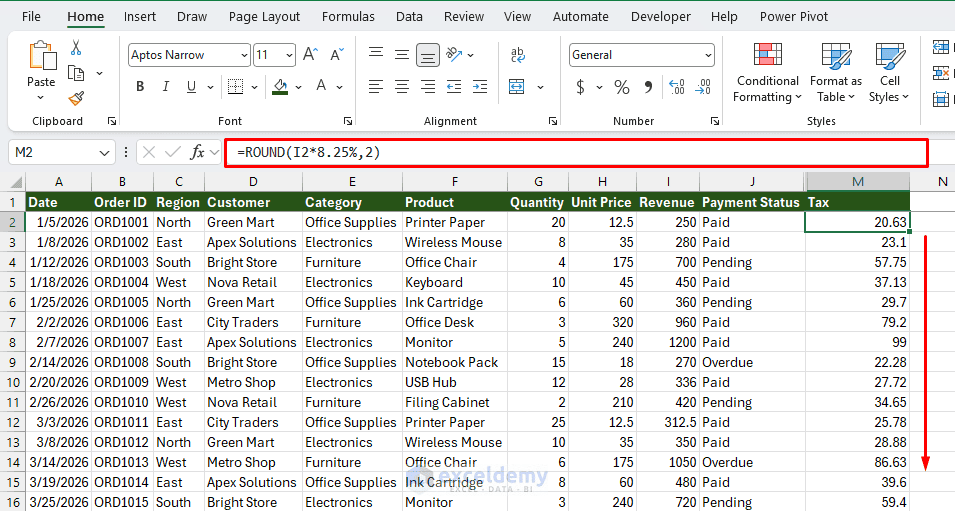Click Increase Decimal icon

pyautogui.click(x=677, y=87)
